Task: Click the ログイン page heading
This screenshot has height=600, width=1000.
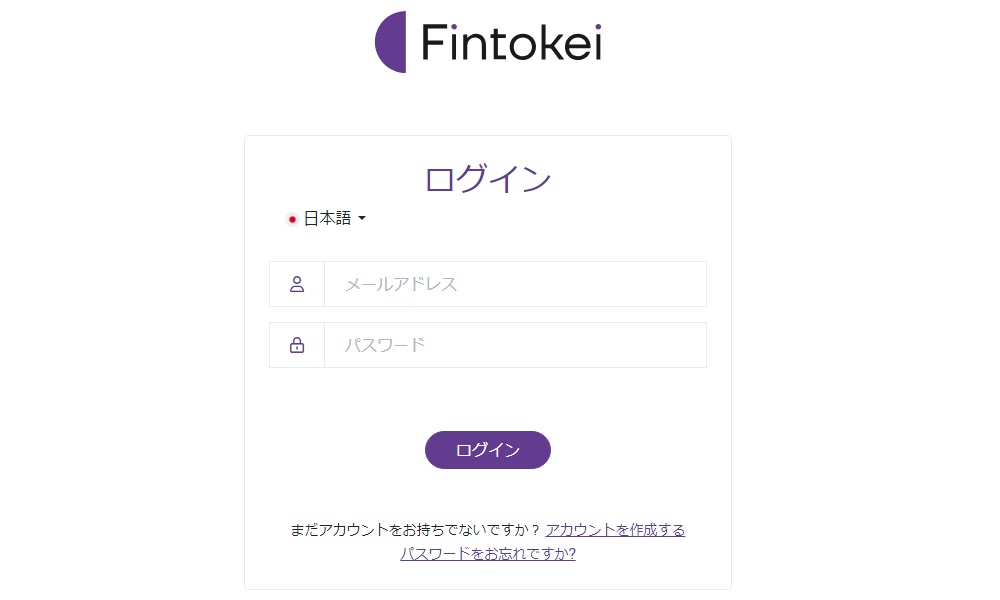Action: tap(487, 178)
